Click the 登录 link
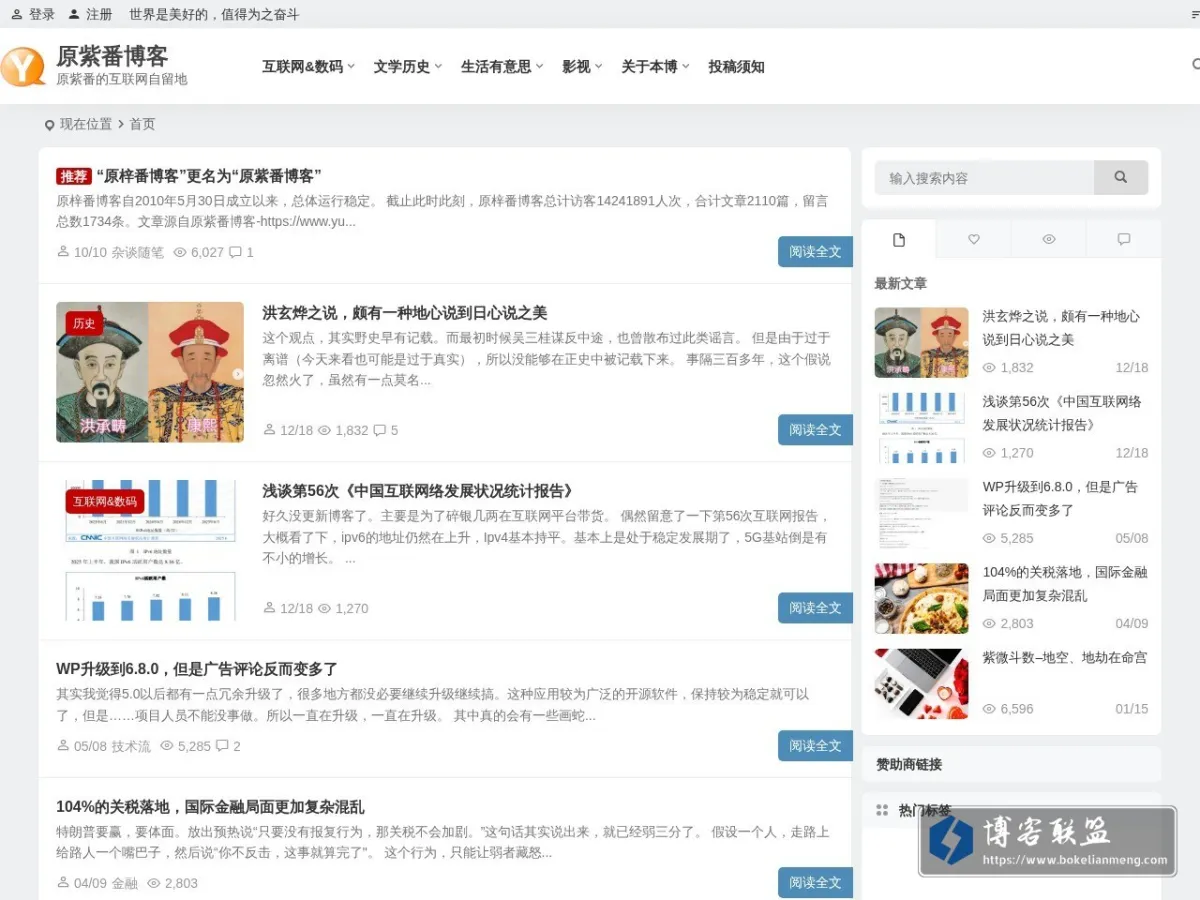The width and height of the screenshot is (1200, 900). [x=42, y=14]
